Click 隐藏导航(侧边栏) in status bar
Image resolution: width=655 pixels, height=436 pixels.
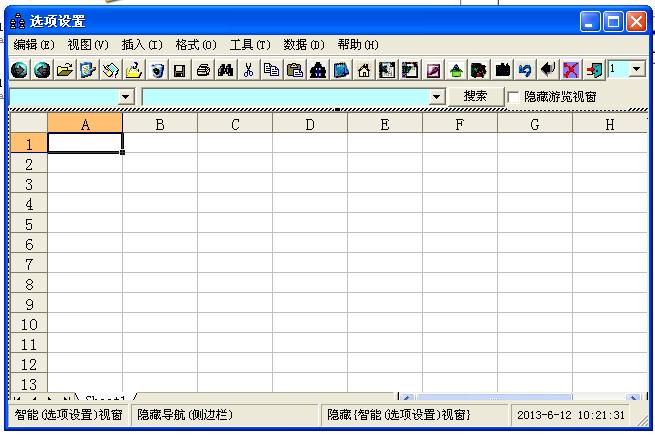pyautogui.click(x=225, y=415)
